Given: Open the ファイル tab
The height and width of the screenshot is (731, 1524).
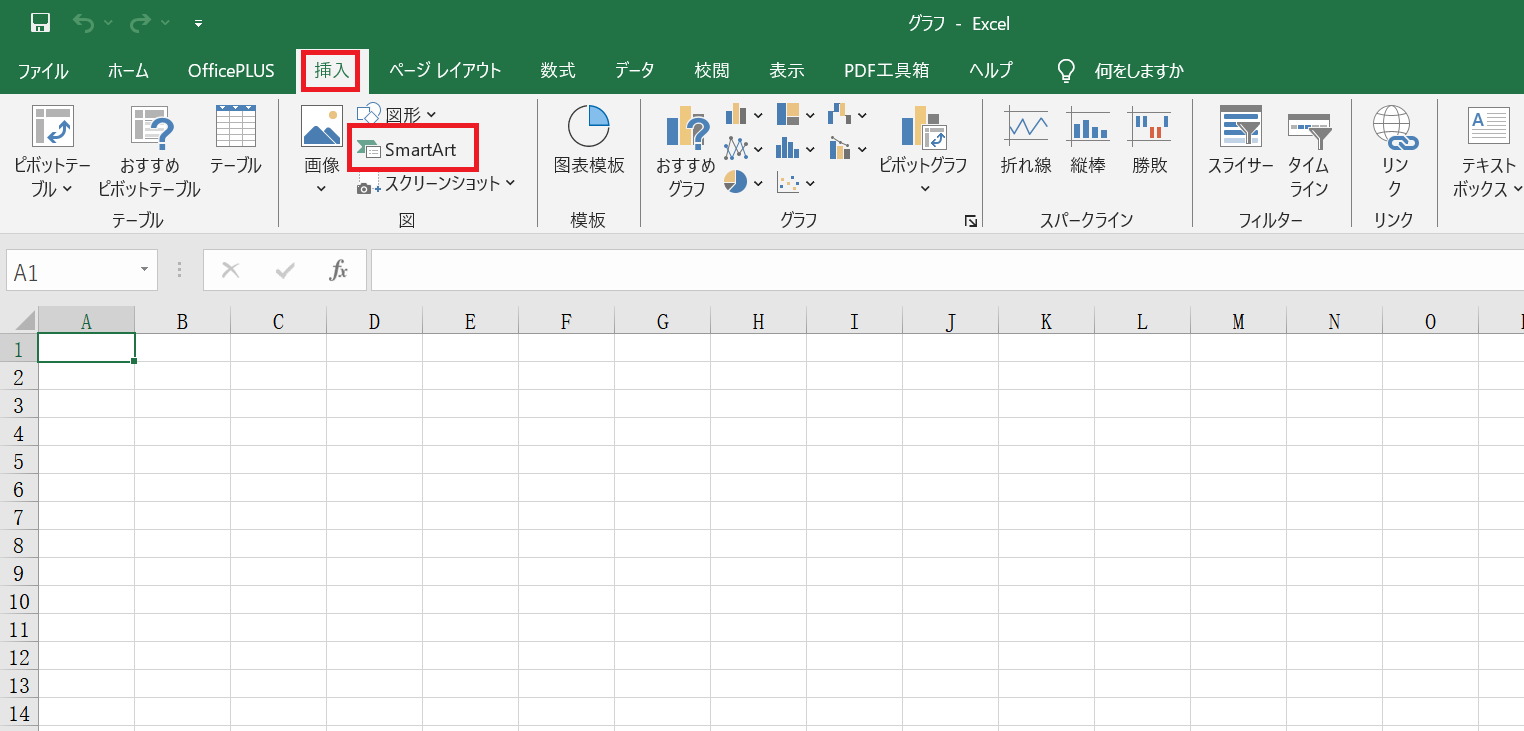Looking at the screenshot, I should tap(43, 70).
